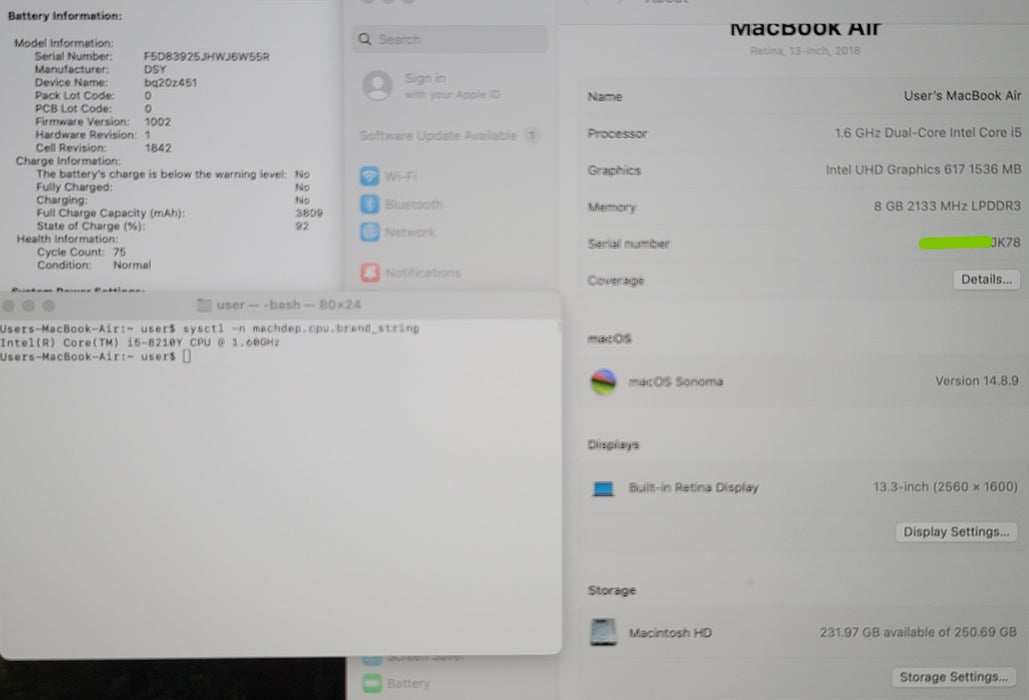The height and width of the screenshot is (700, 1029).
Task: Click the Cycle Count 75 line
Action: tap(81, 252)
